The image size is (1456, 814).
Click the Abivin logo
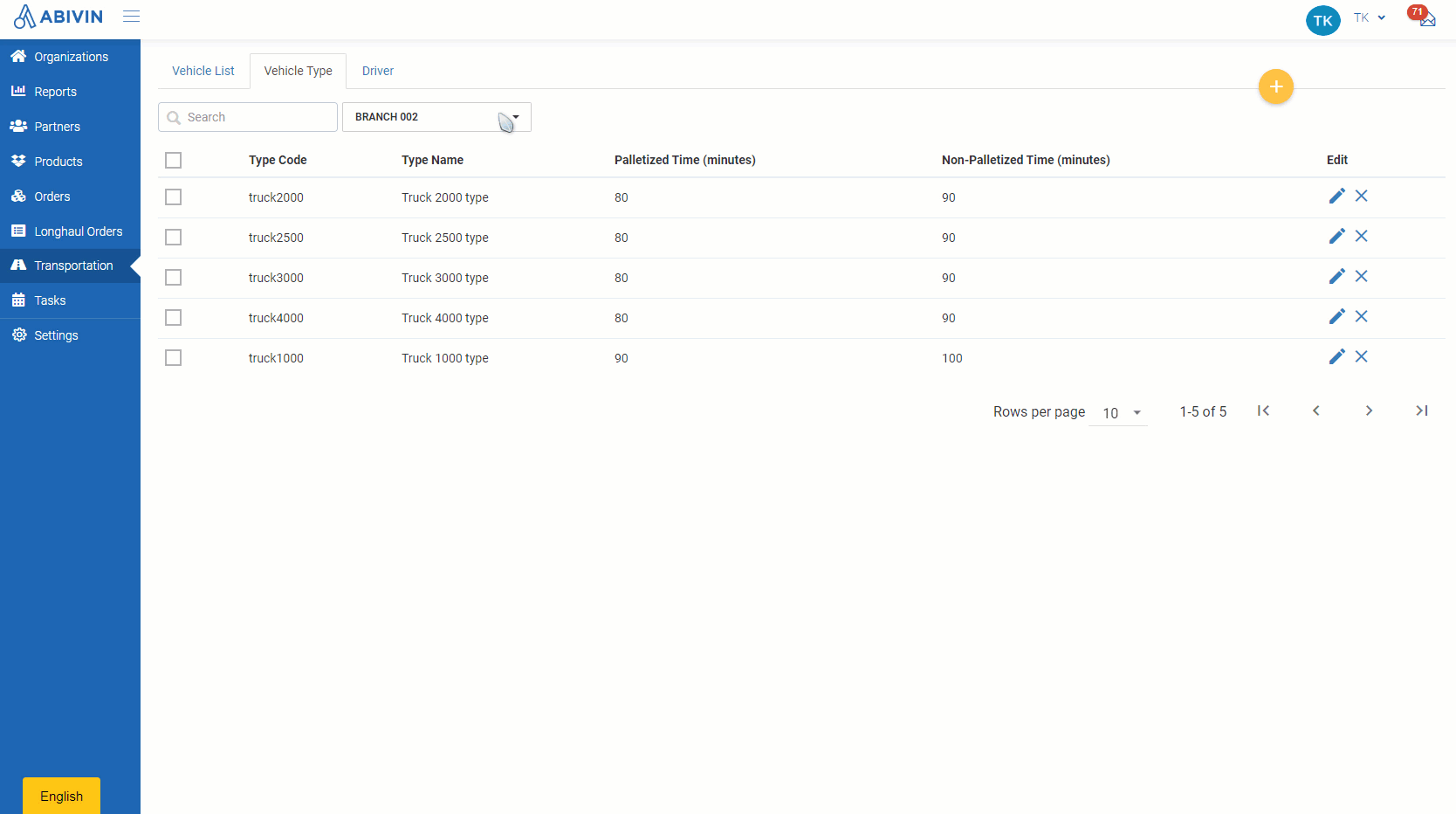57,16
